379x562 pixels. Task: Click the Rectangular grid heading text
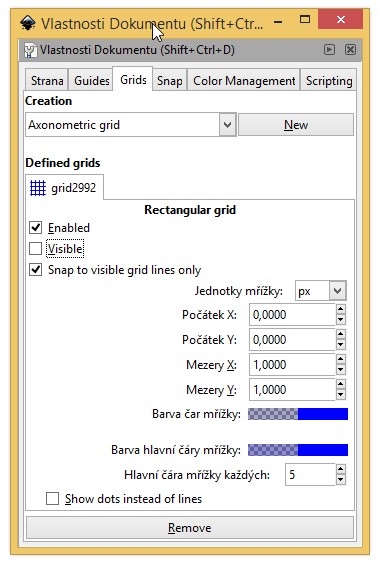[190, 210]
